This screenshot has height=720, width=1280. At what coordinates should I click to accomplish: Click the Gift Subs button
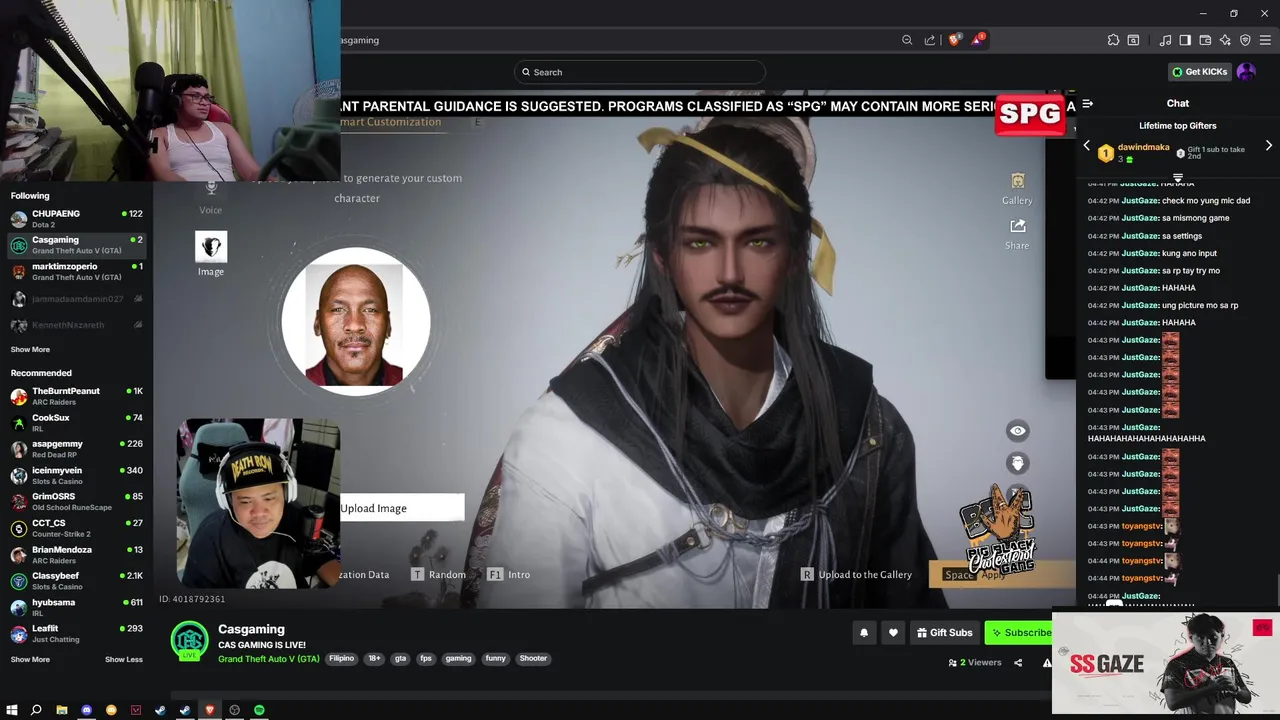click(944, 632)
